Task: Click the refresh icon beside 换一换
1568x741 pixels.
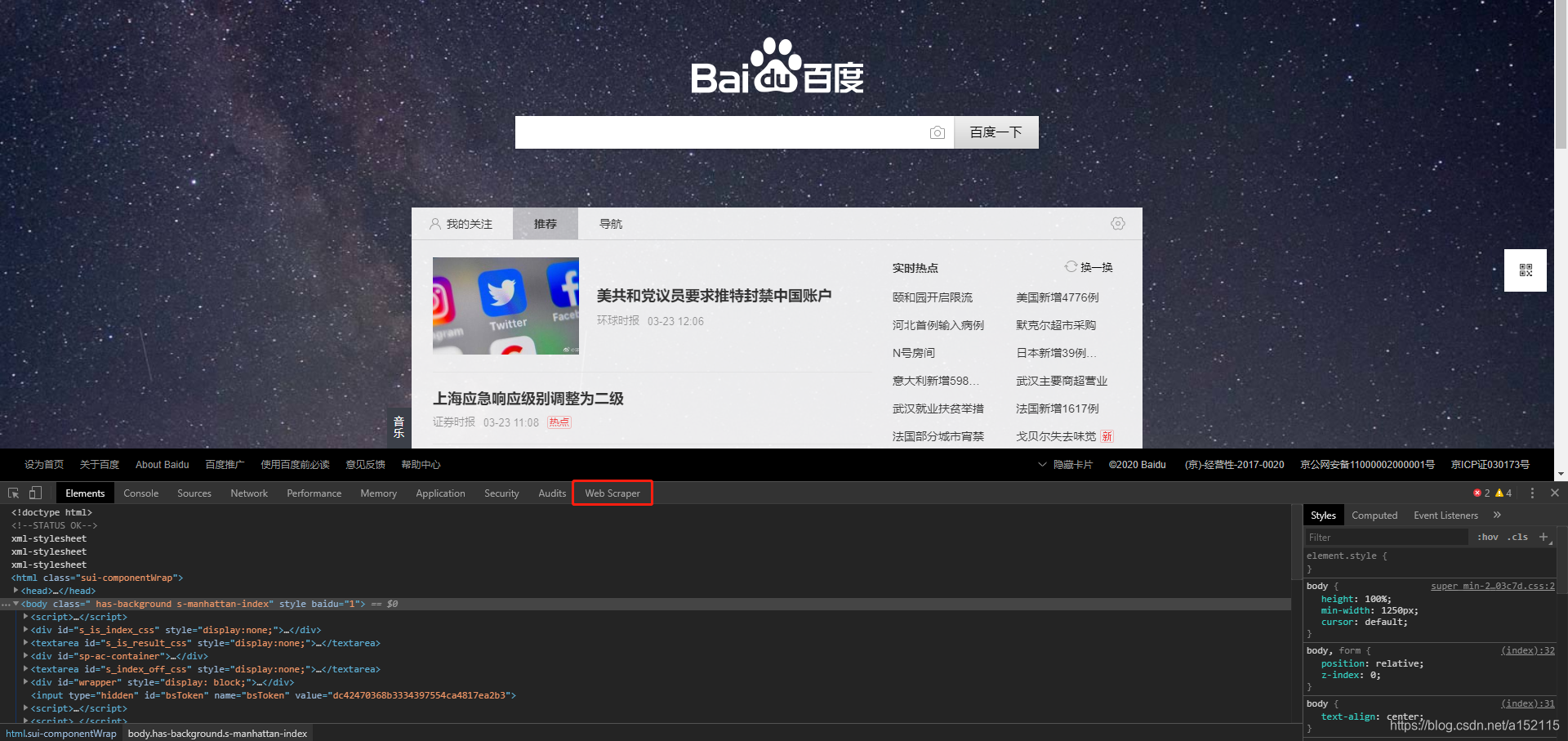Action: (x=1071, y=266)
